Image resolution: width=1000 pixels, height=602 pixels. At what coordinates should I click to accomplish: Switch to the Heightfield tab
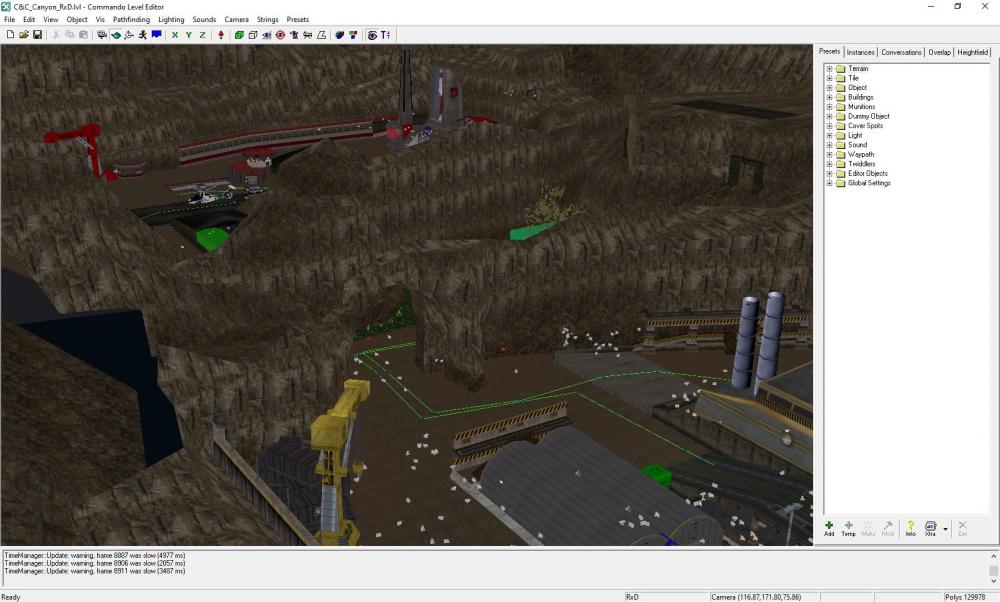point(972,52)
